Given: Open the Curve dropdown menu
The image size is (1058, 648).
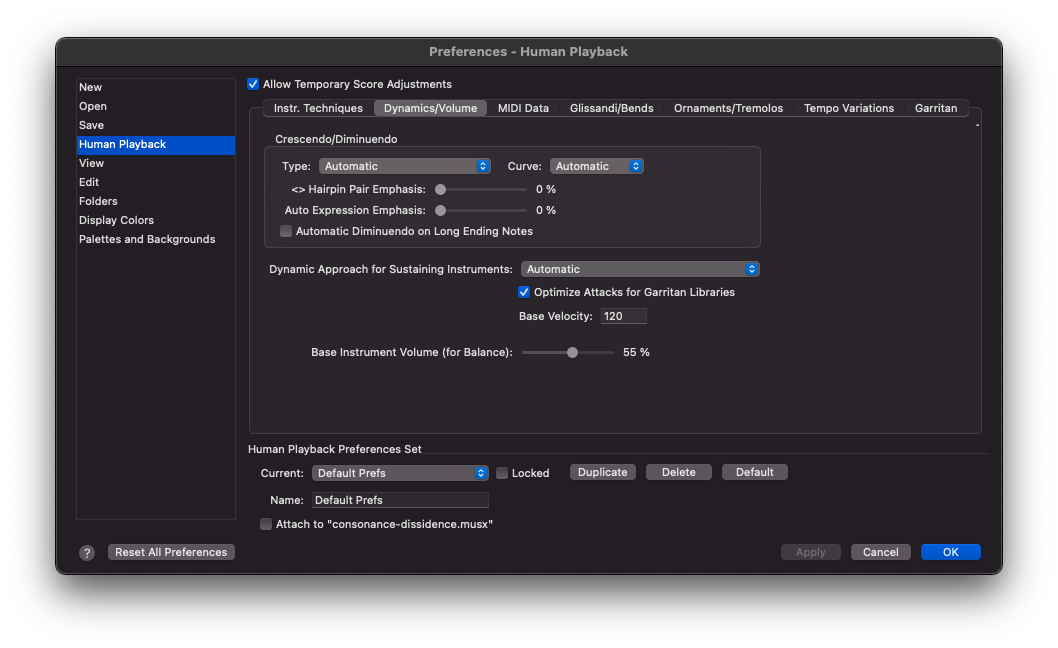Looking at the screenshot, I should (x=596, y=166).
